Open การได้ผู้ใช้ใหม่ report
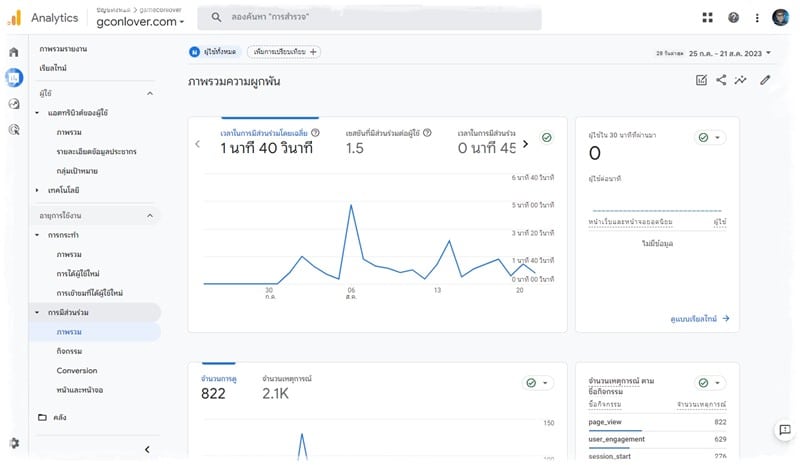This screenshot has width=800, height=465. tap(78, 274)
